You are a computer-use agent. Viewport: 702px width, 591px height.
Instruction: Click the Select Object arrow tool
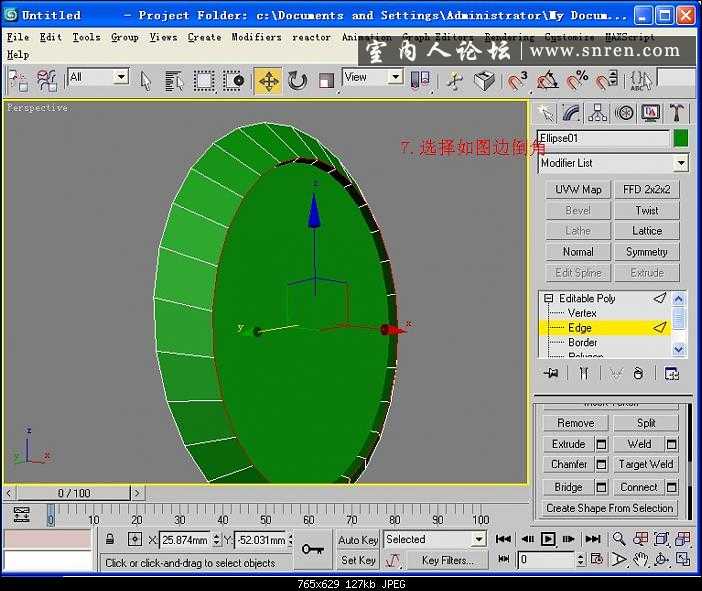[x=146, y=81]
